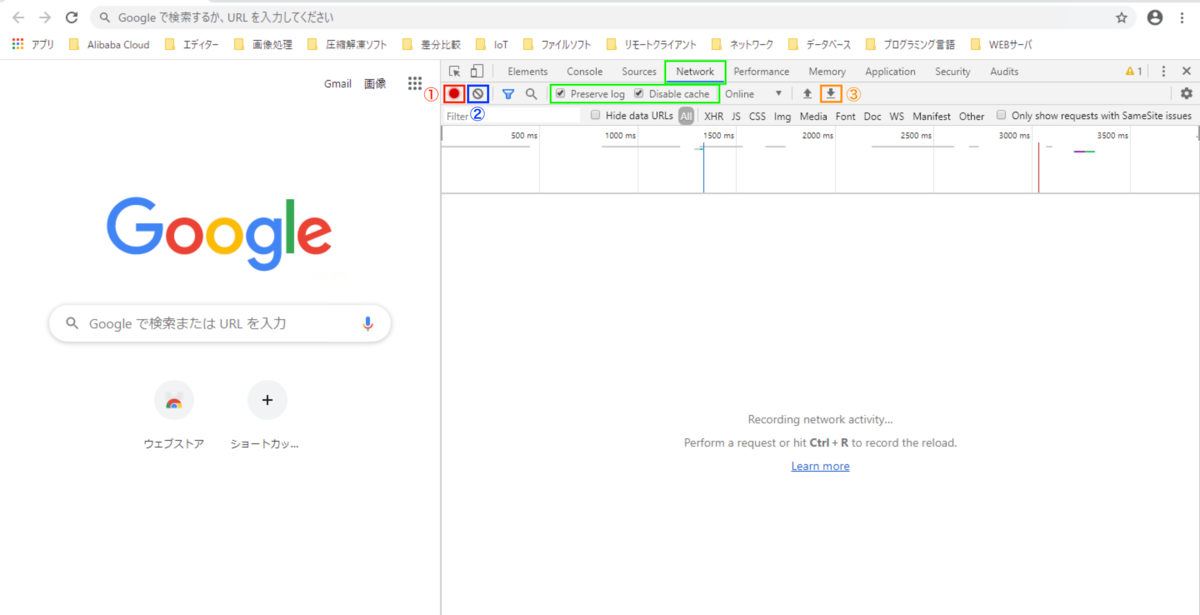Open the Online throttling dropdown
The width and height of the screenshot is (1200, 615).
pyautogui.click(x=753, y=94)
